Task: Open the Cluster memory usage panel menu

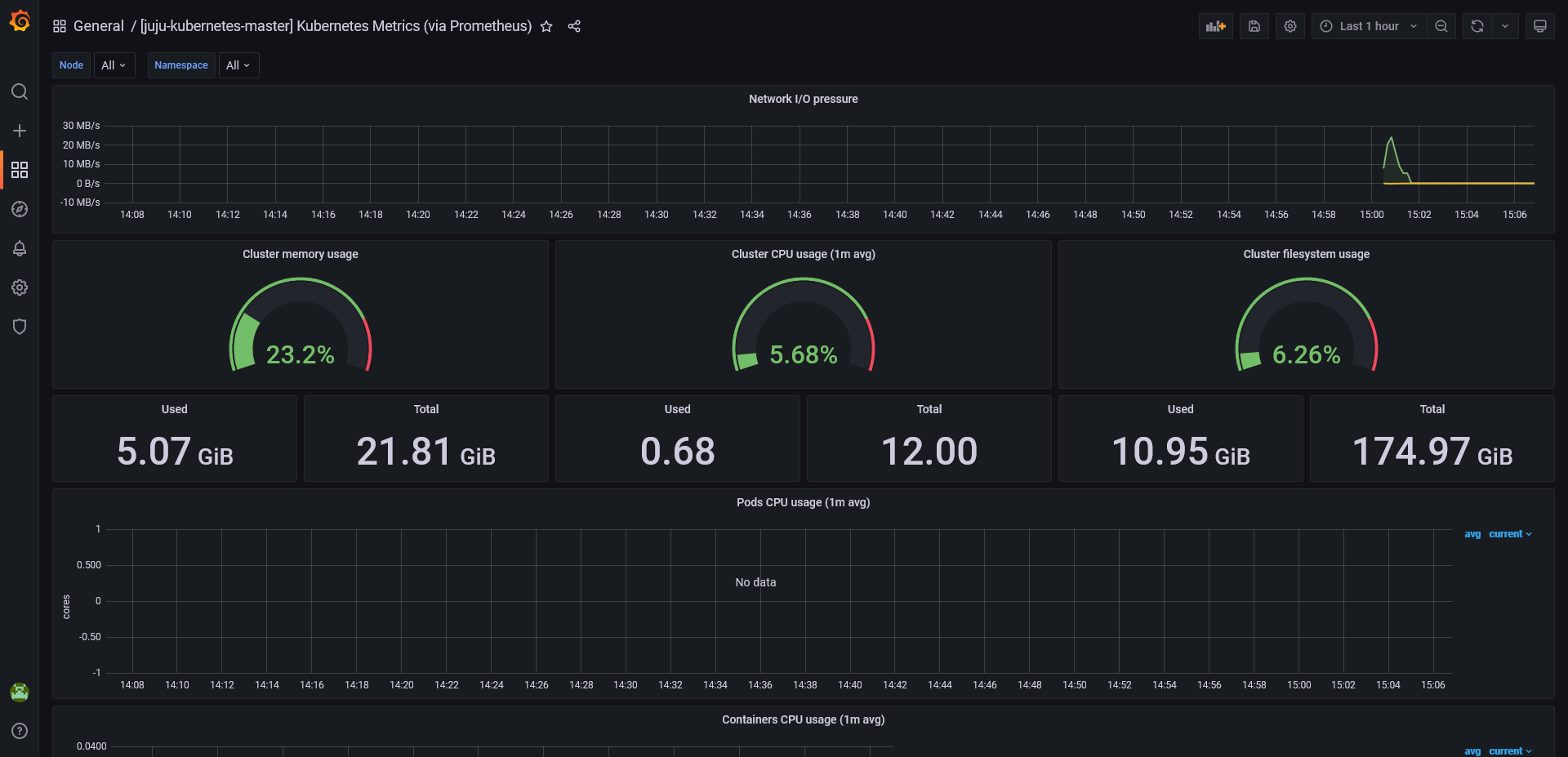Action: pyautogui.click(x=300, y=254)
